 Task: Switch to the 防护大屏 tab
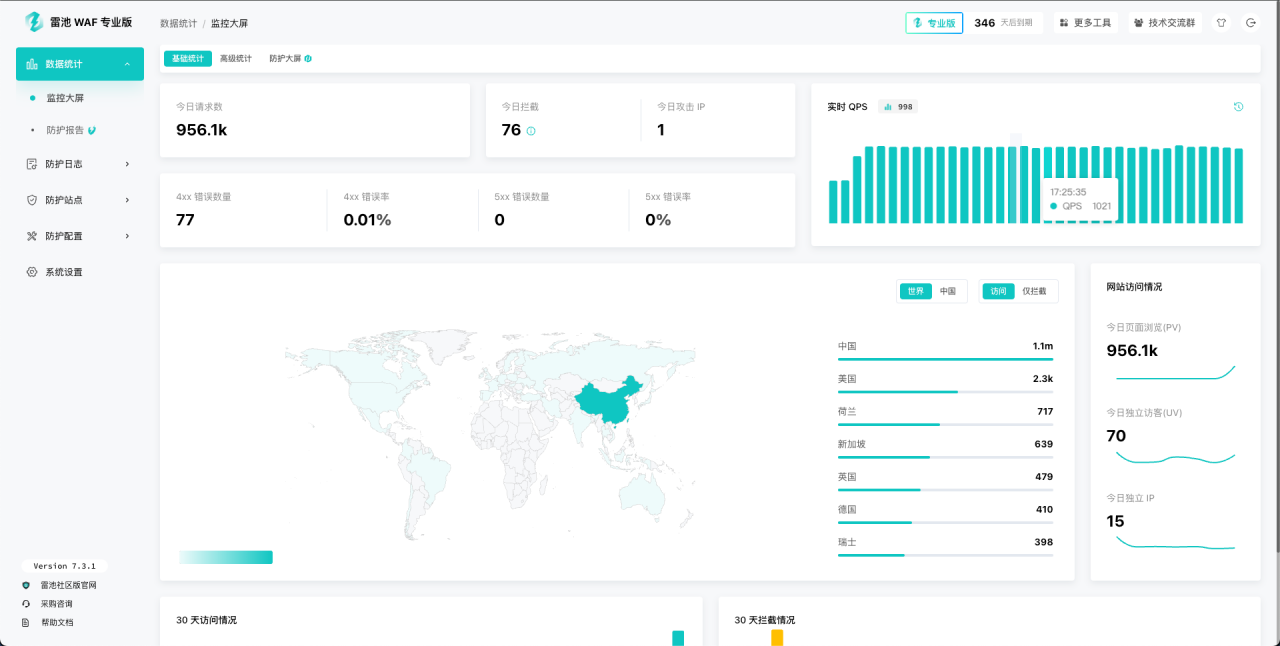(x=290, y=59)
